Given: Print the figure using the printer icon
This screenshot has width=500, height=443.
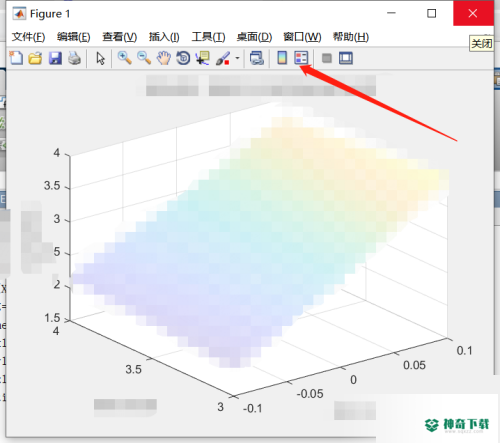Looking at the screenshot, I should [75, 58].
